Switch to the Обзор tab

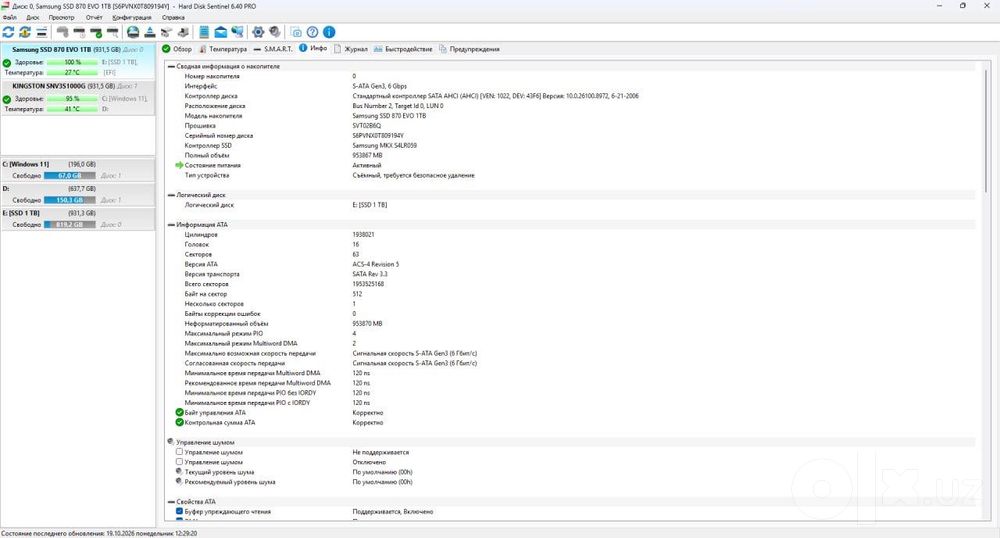click(177, 49)
